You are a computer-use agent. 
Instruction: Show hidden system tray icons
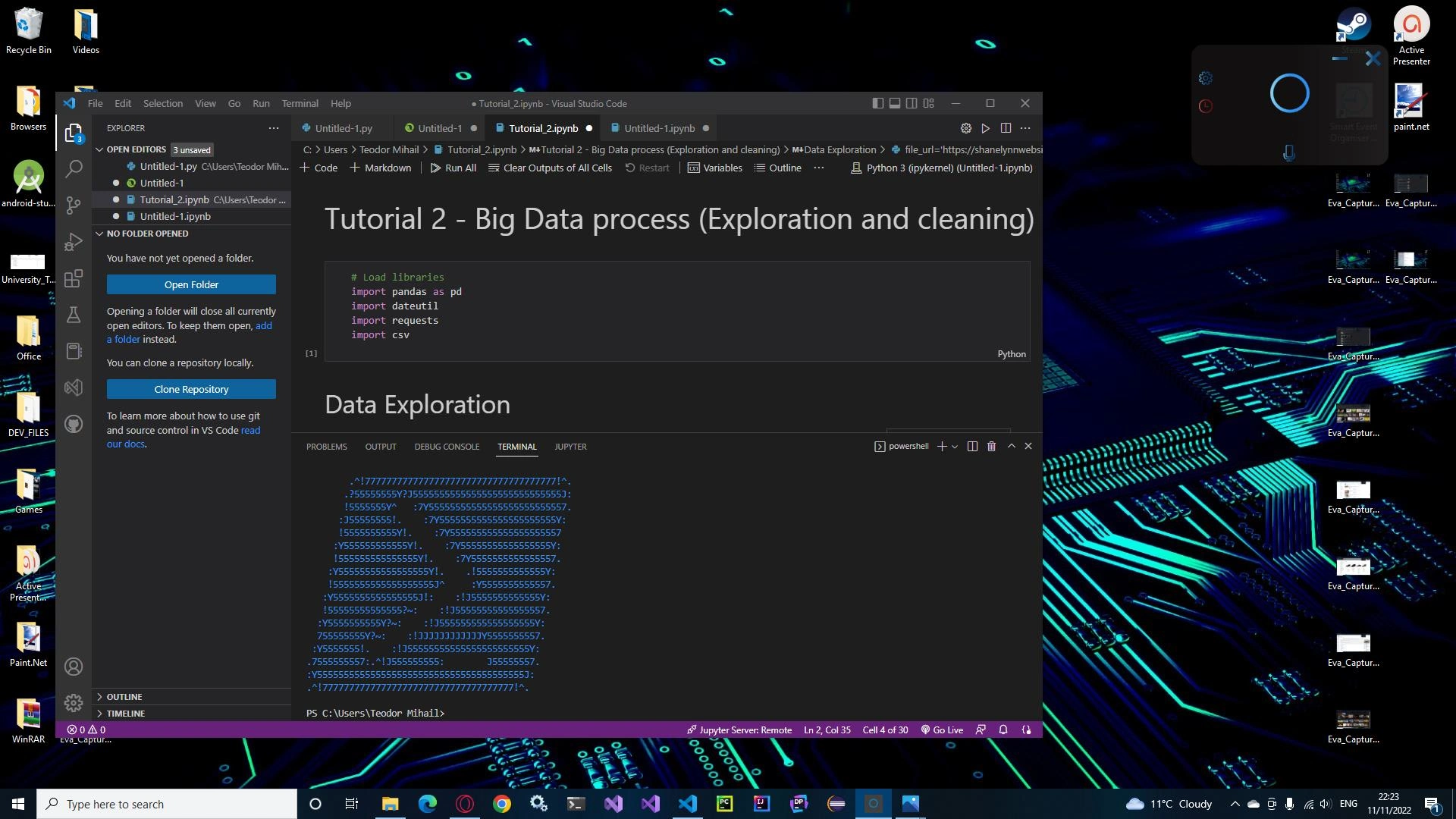(x=1235, y=804)
